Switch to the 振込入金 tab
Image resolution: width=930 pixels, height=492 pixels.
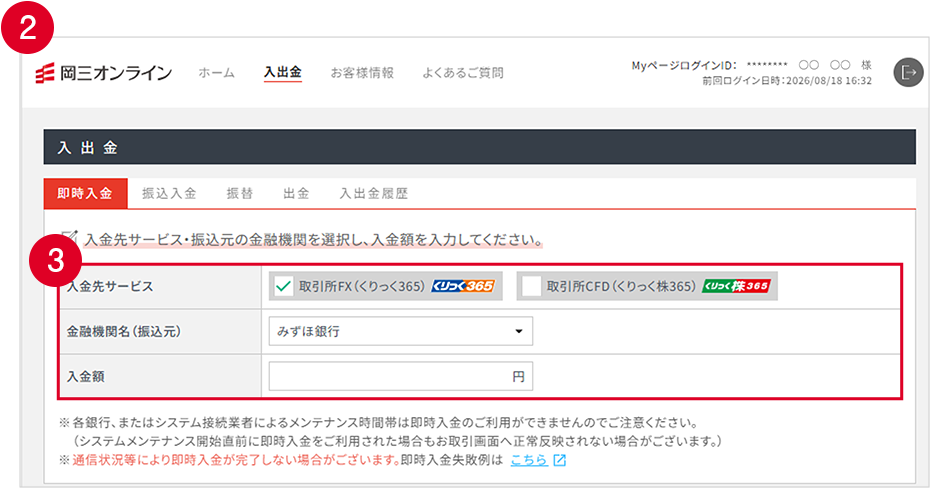(x=169, y=193)
